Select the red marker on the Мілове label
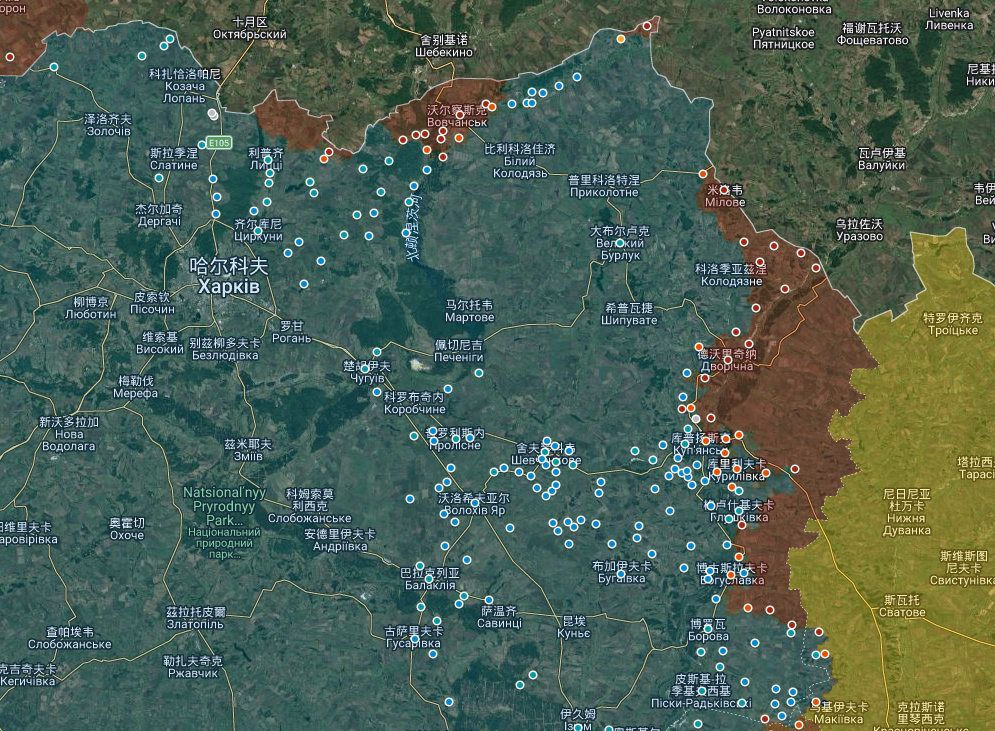The width and height of the screenshot is (995, 731). click(x=724, y=190)
